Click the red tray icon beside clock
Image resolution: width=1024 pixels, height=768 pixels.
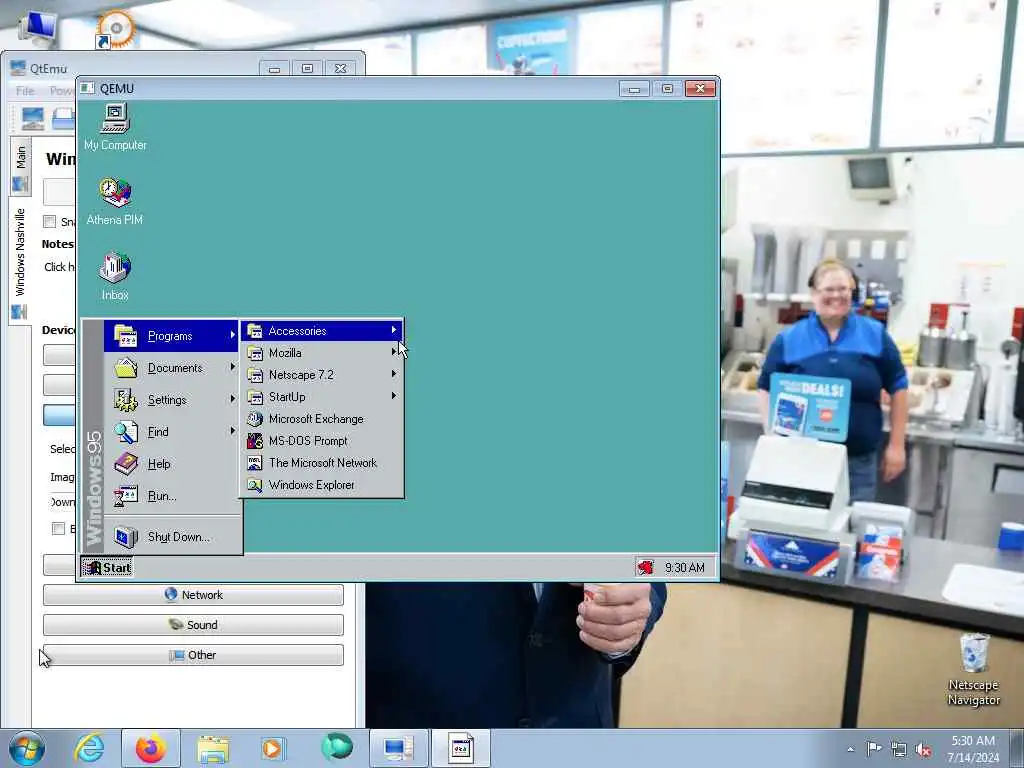pos(645,568)
